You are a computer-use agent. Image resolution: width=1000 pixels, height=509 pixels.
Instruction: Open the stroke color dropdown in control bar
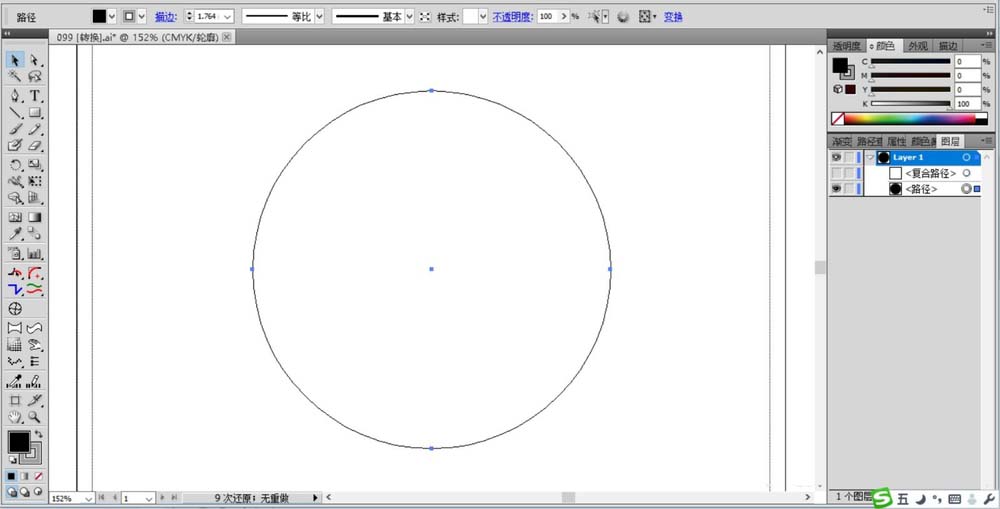tap(142, 17)
